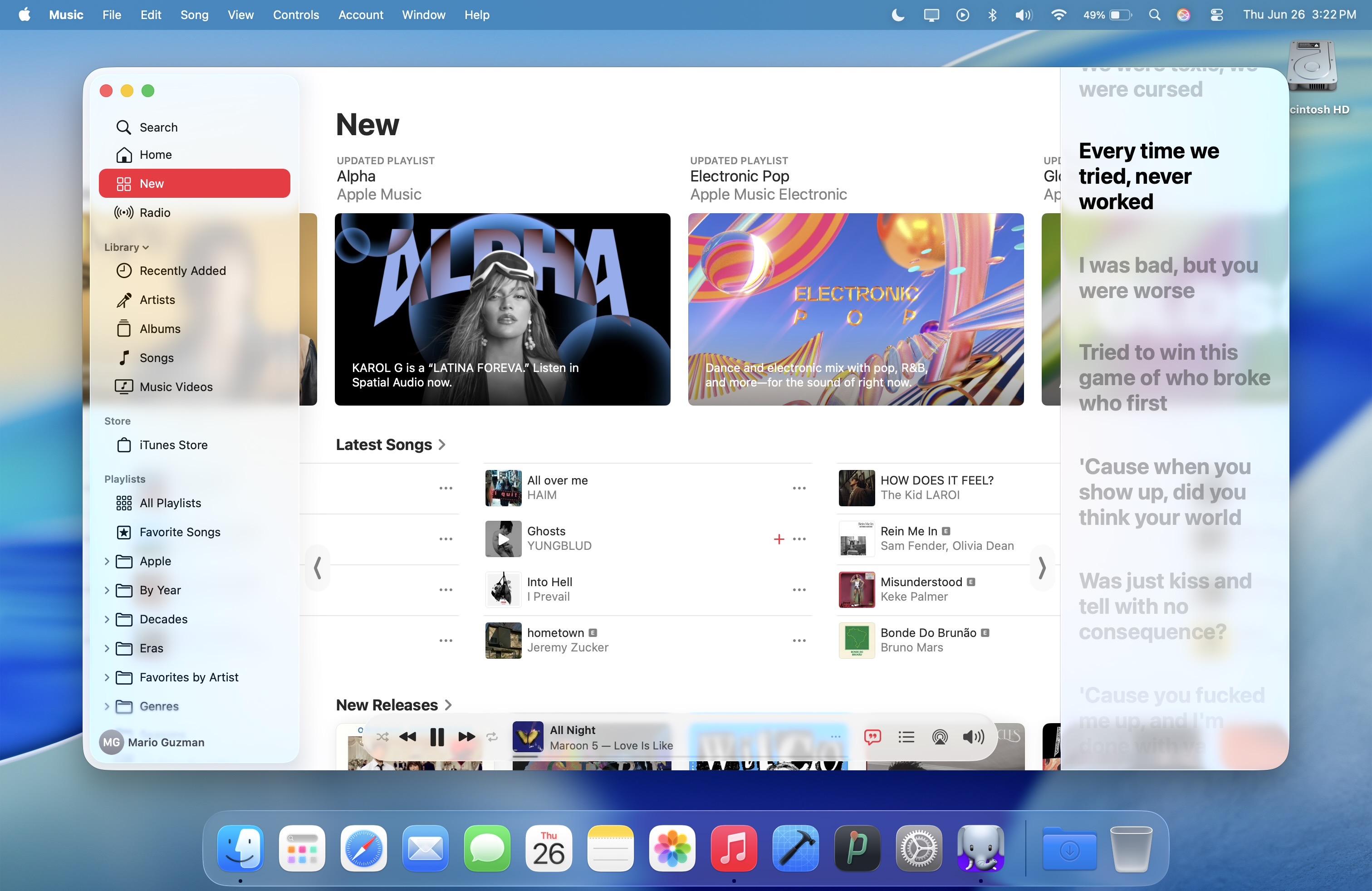Collapse the Library section header
Image resolution: width=1372 pixels, height=891 pixels.
point(126,247)
